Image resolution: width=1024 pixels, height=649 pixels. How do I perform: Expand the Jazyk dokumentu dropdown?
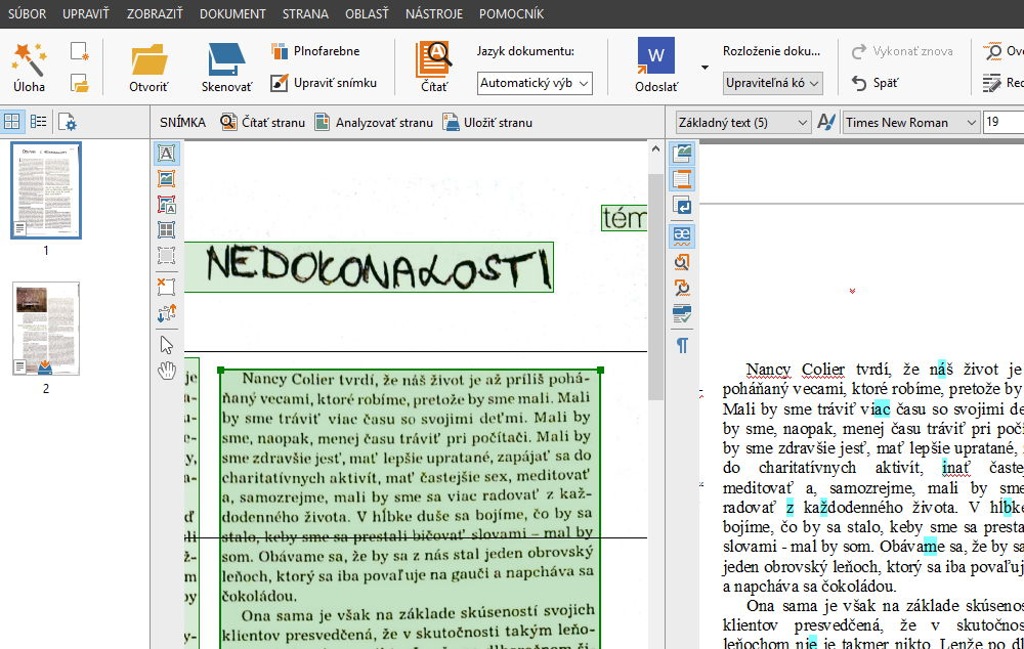(534, 83)
